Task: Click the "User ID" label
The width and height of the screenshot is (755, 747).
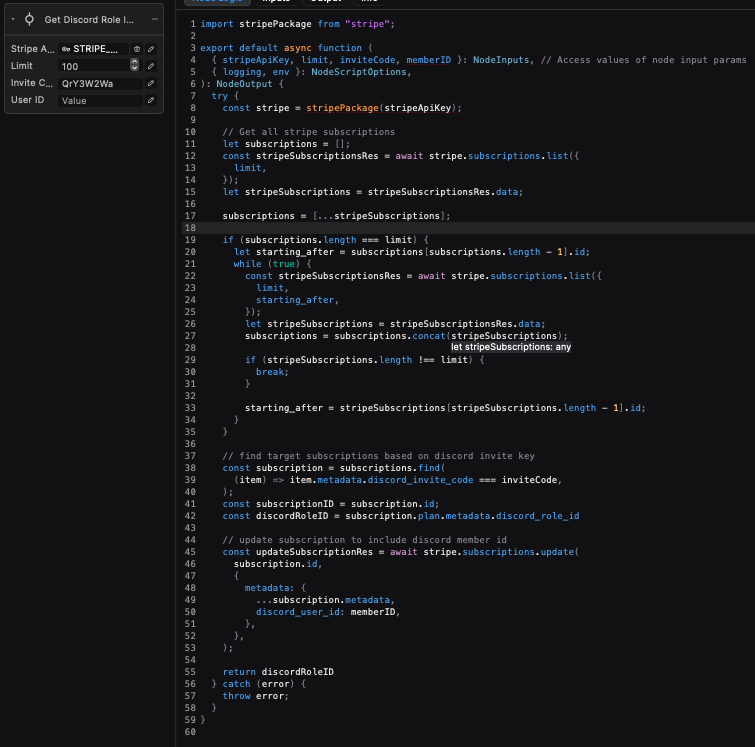Action: point(27,100)
